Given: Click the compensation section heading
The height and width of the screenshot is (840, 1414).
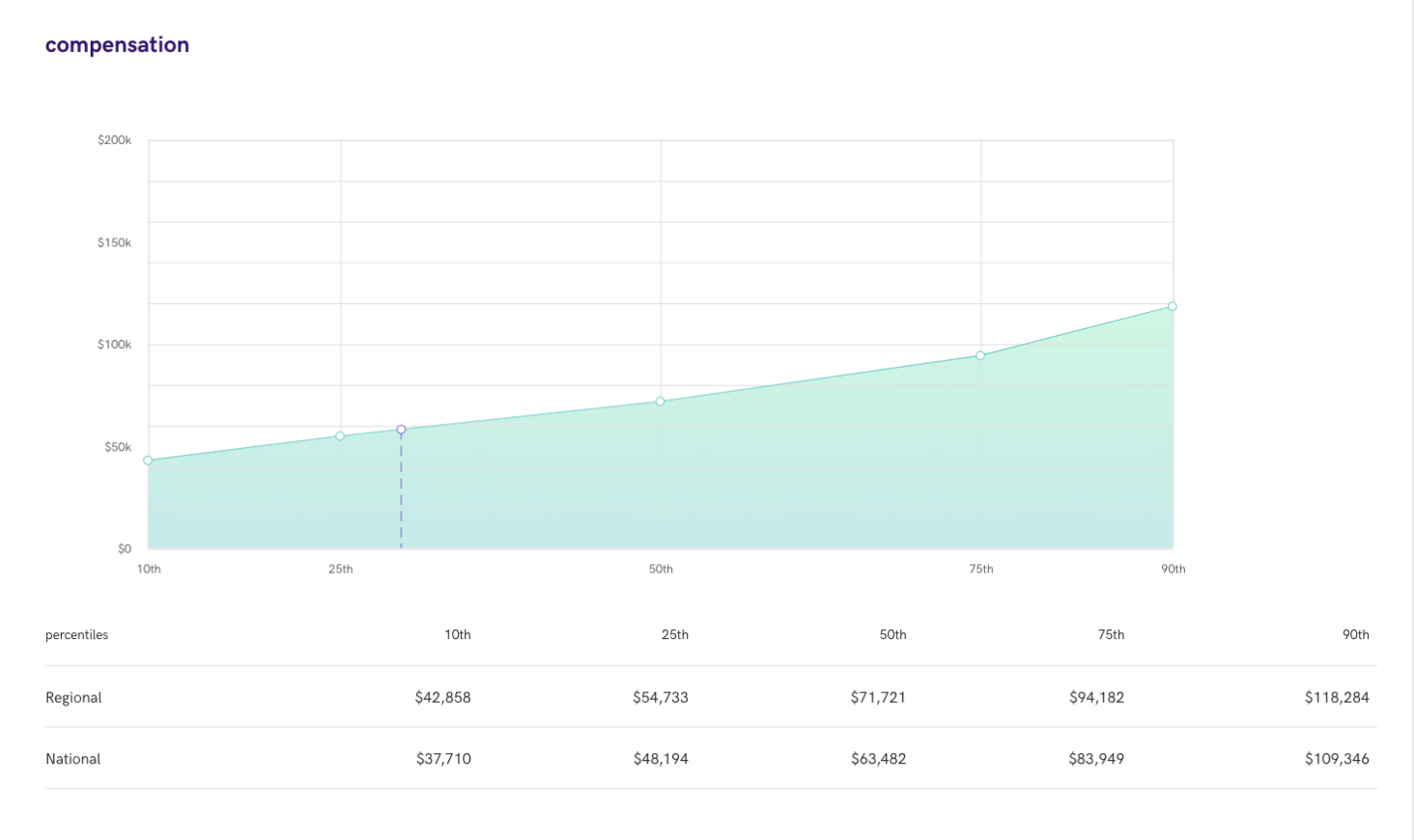Looking at the screenshot, I should click(x=117, y=45).
